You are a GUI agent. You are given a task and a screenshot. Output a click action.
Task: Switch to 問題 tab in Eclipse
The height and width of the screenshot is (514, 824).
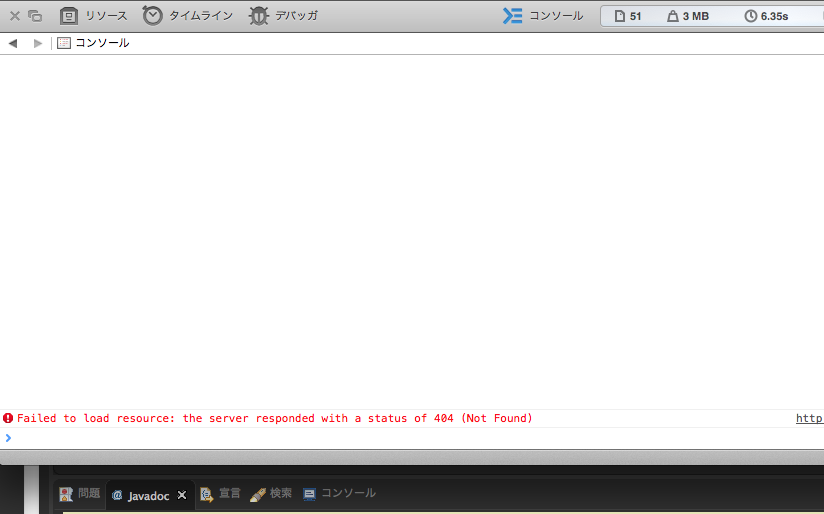[89, 494]
